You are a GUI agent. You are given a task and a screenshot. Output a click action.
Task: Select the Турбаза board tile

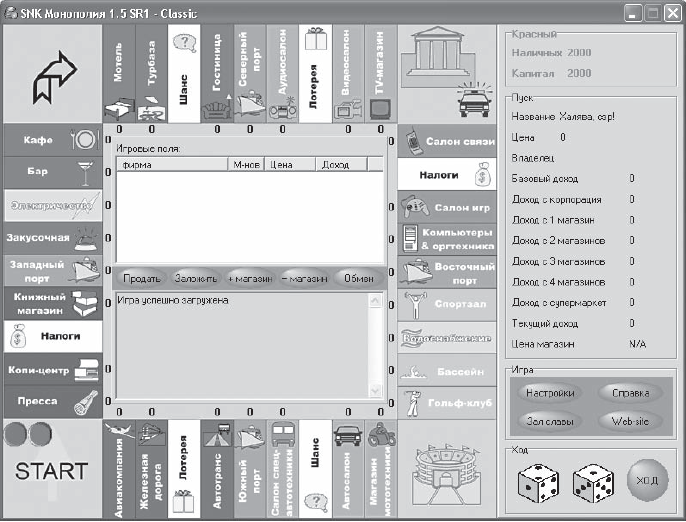tap(151, 74)
